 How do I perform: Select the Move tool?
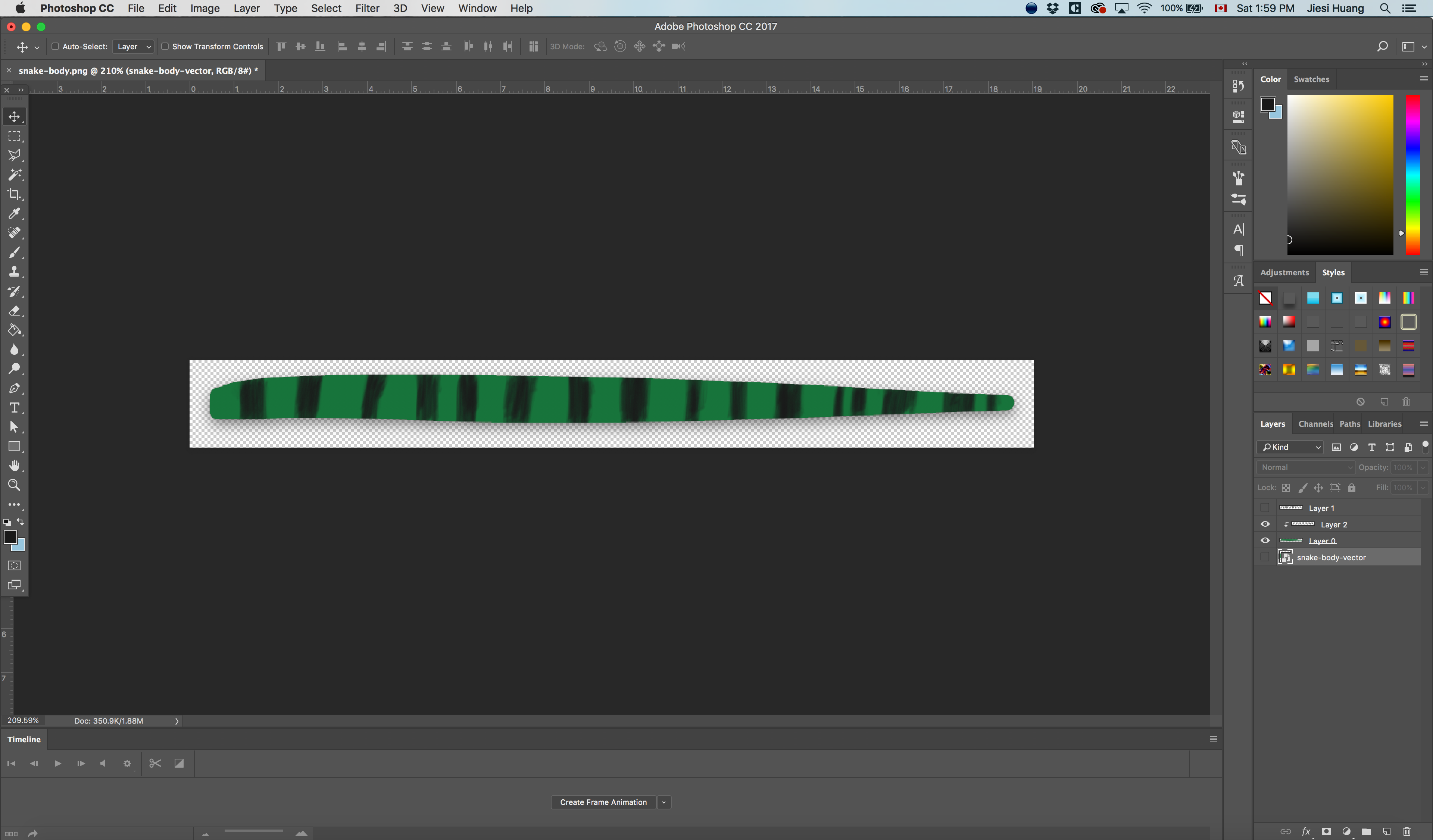pos(14,116)
